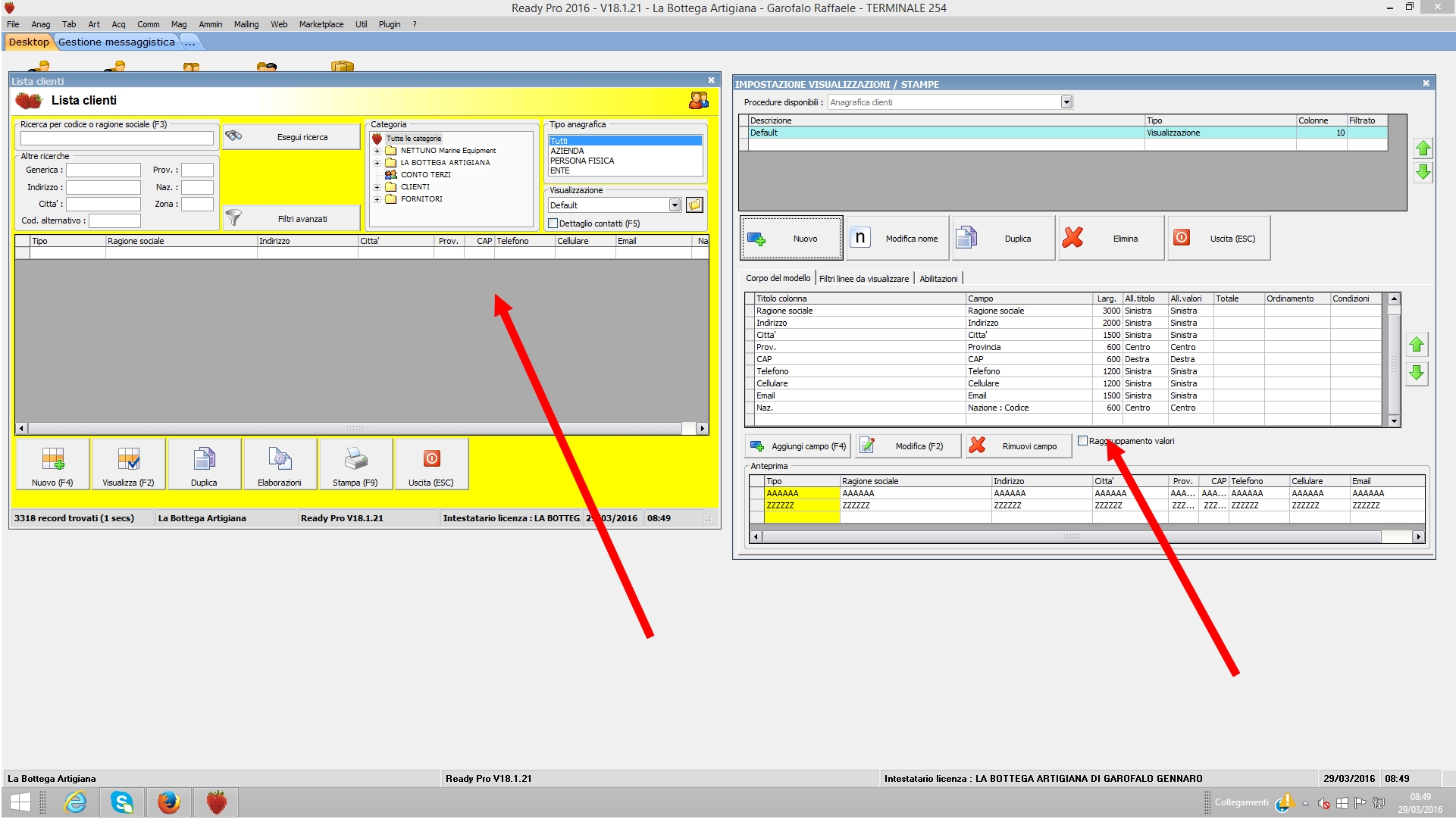The image size is (1456, 822).
Task: Switch to Filtri linee da visualizzare tab
Action: (863, 279)
